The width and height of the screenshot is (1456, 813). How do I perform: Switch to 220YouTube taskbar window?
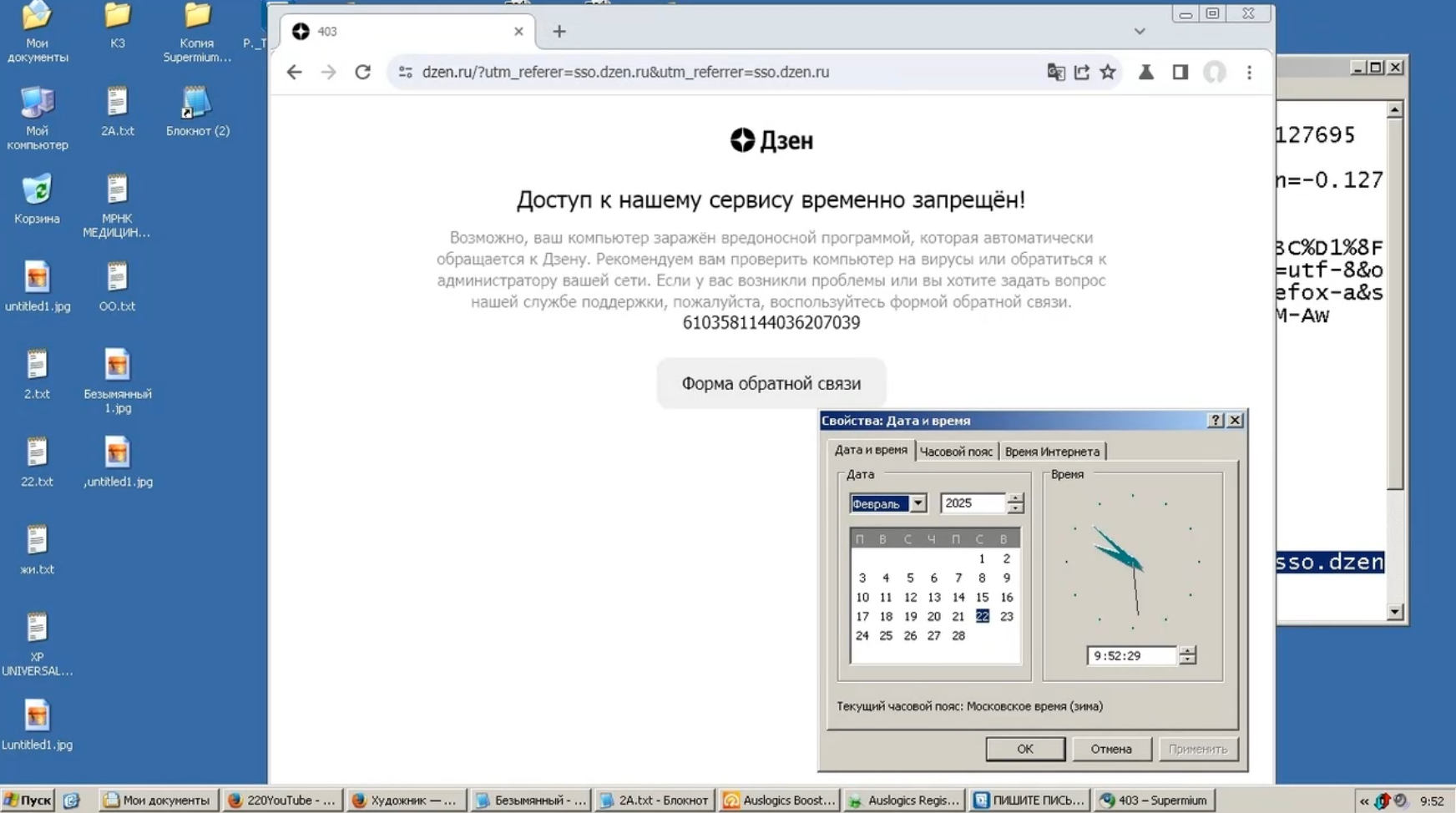click(x=282, y=800)
